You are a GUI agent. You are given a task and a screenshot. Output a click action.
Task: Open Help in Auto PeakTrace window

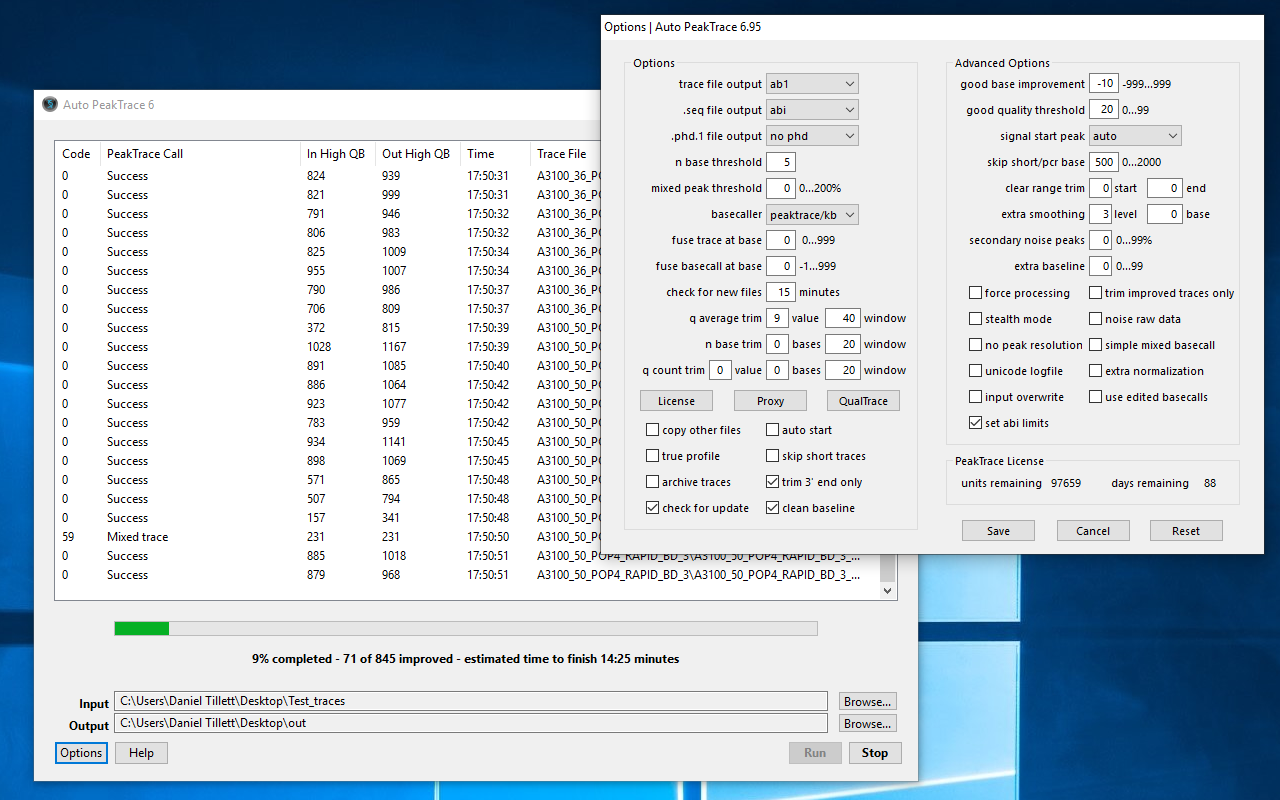pyautogui.click(x=141, y=753)
